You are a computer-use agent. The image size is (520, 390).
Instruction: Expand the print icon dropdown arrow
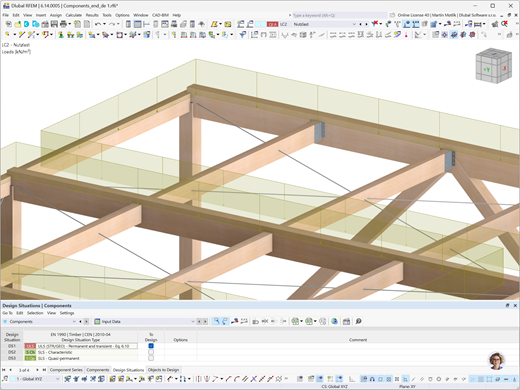coord(69,24)
